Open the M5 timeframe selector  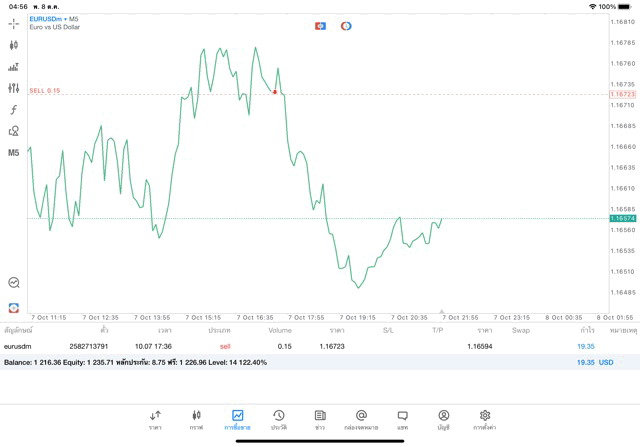click(x=14, y=153)
